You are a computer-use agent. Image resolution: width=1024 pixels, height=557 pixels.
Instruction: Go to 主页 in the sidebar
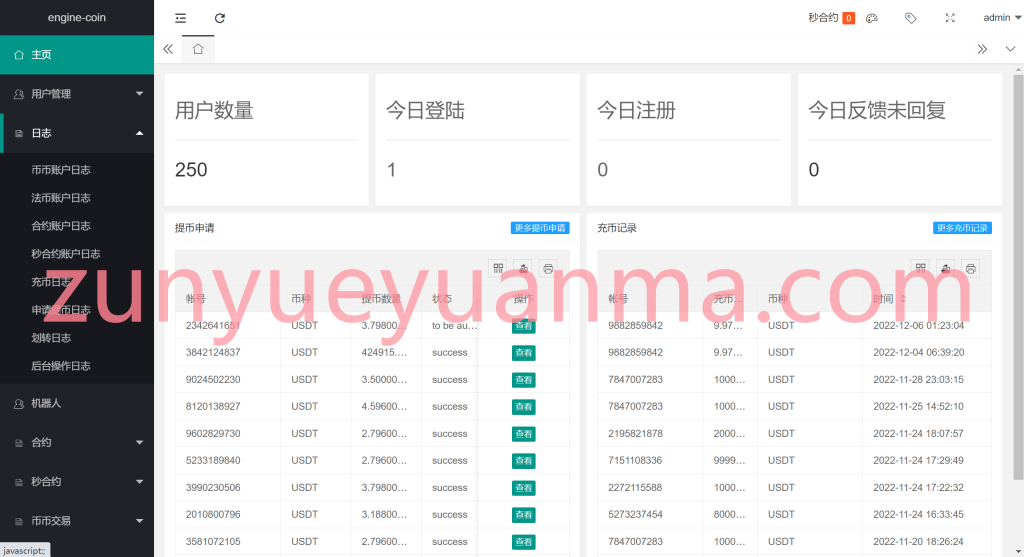77,55
